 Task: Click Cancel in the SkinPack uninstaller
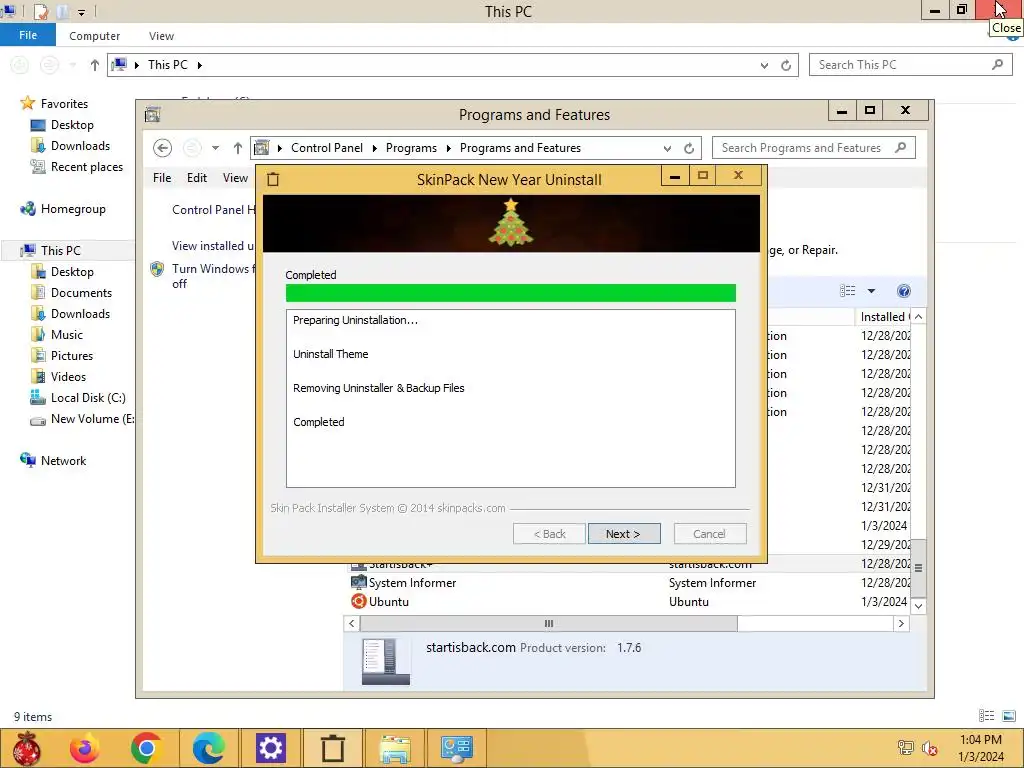point(709,534)
